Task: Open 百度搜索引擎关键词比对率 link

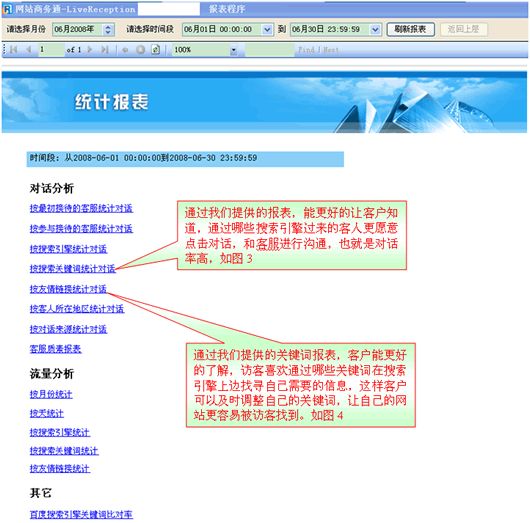Action: tap(81, 515)
